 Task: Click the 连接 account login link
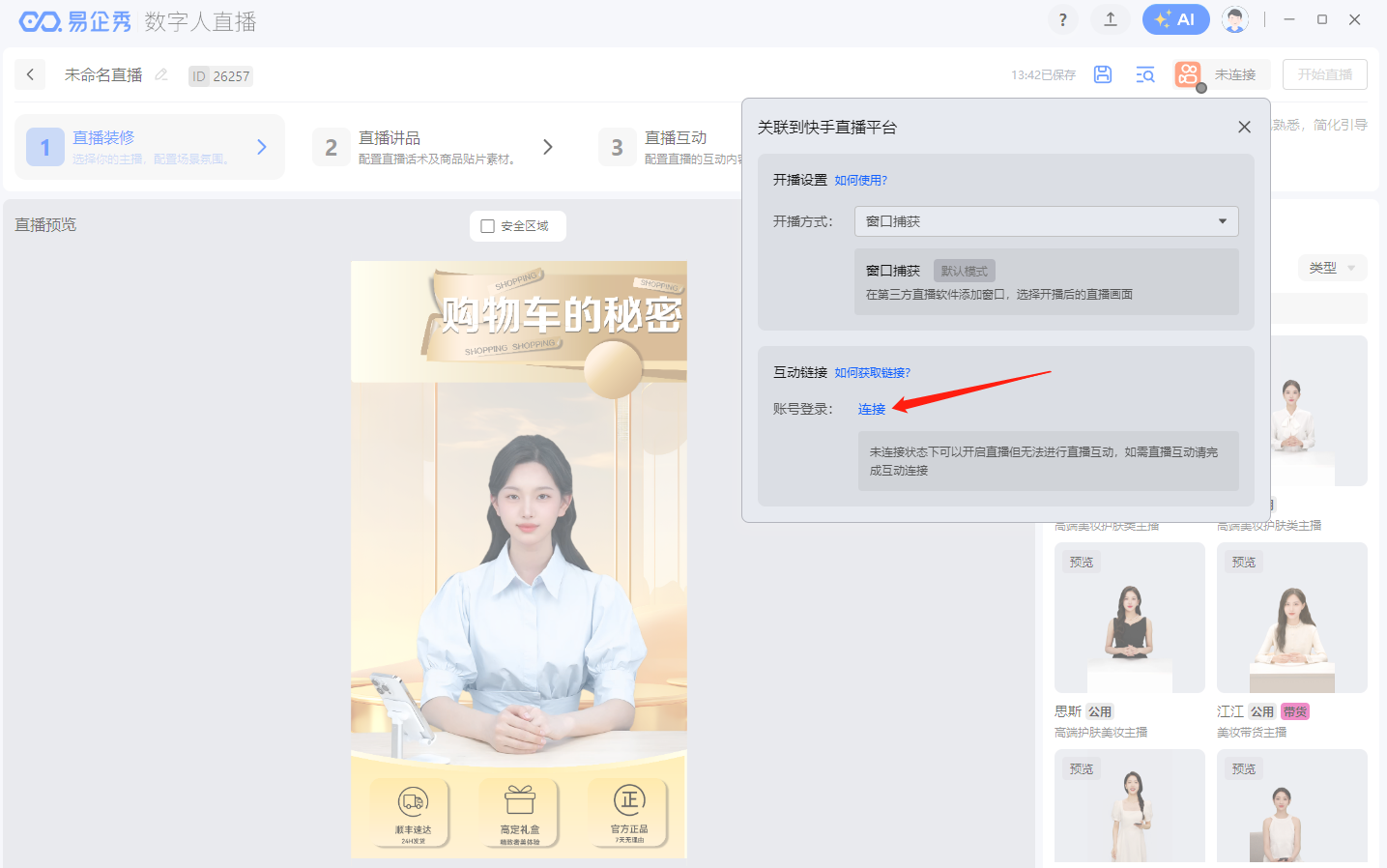[x=872, y=409]
